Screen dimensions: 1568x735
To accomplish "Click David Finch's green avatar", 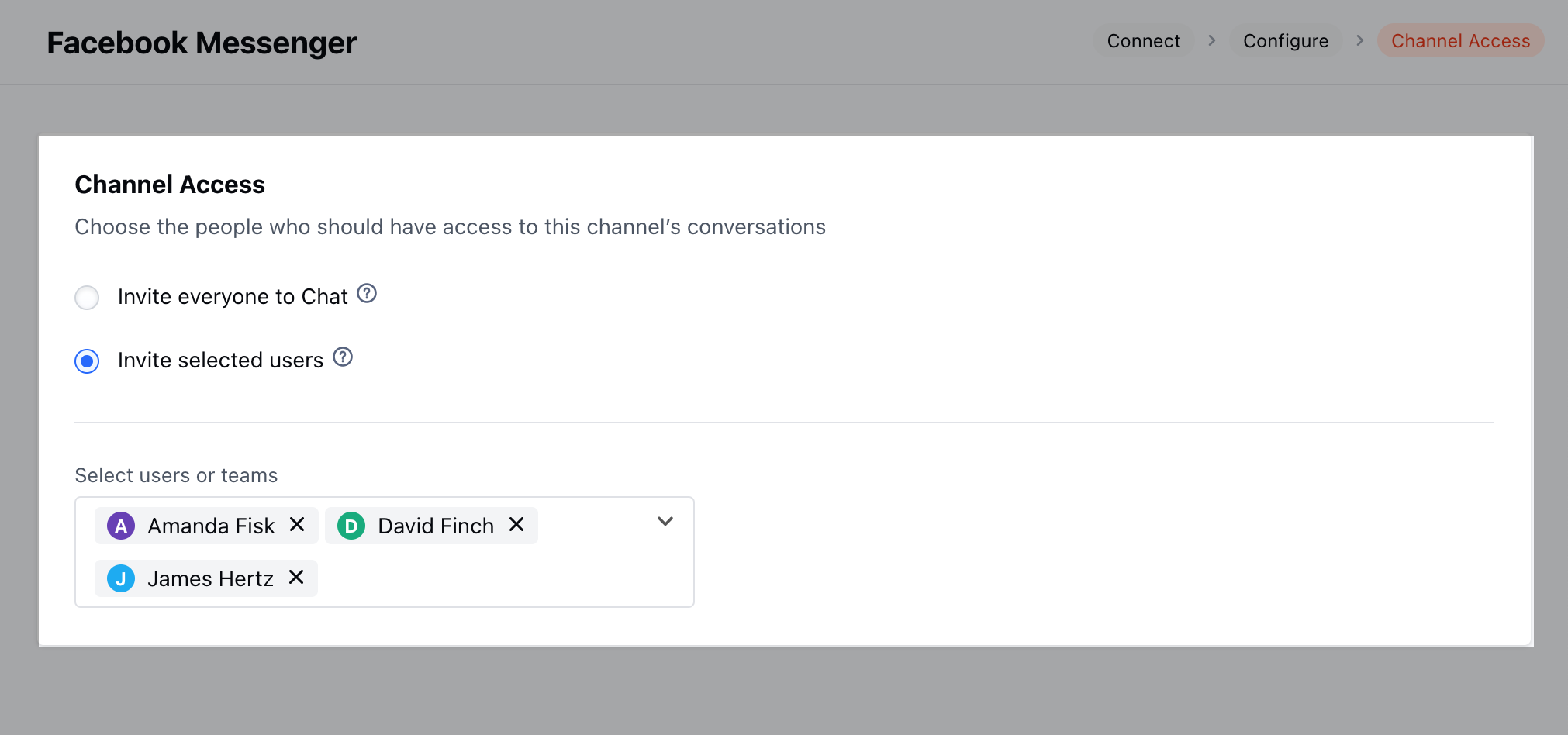I will (x=351, y=526).
